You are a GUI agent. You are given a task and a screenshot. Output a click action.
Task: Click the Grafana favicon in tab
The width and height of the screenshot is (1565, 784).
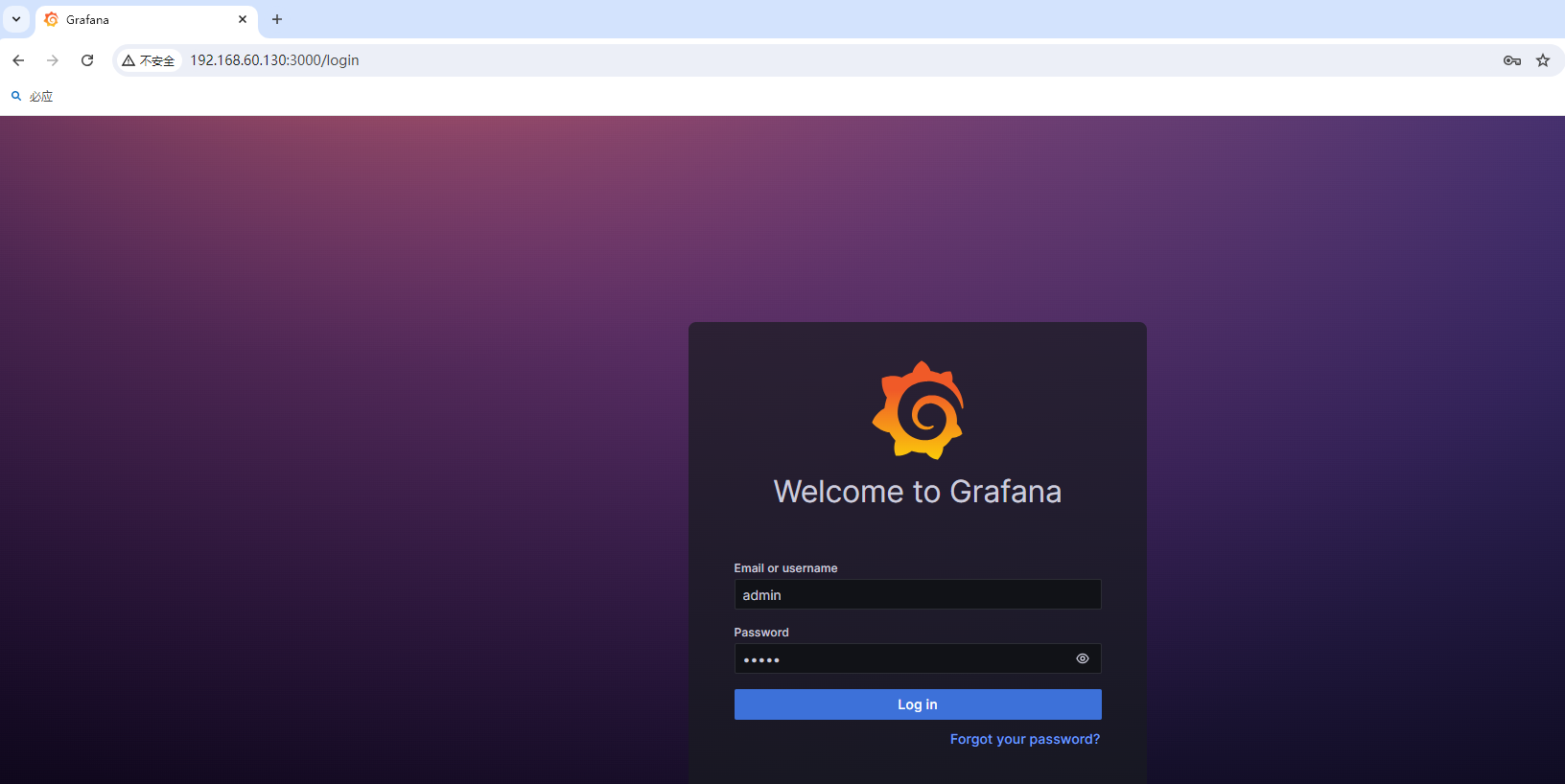(x=52, y=19)
